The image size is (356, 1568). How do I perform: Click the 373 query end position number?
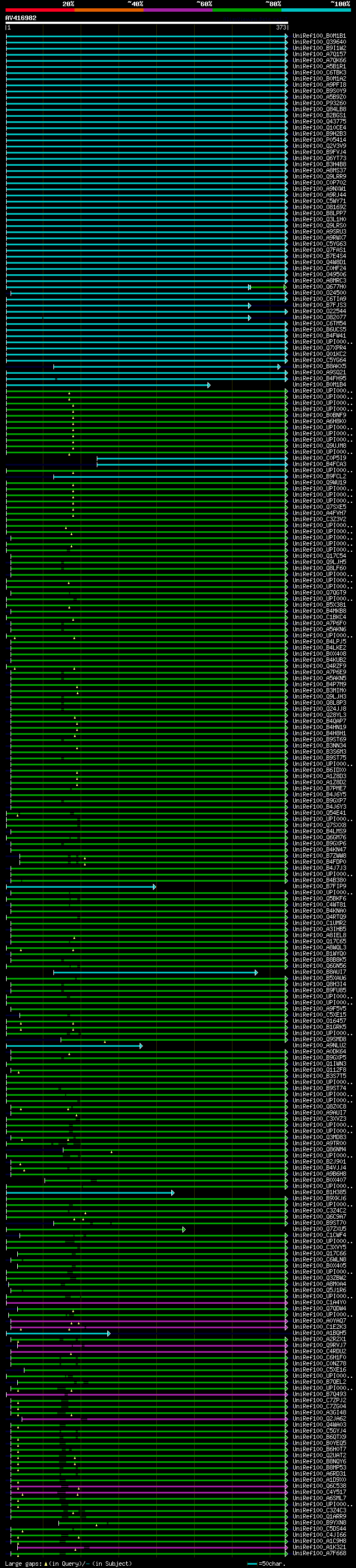click(x=281, y=27)
